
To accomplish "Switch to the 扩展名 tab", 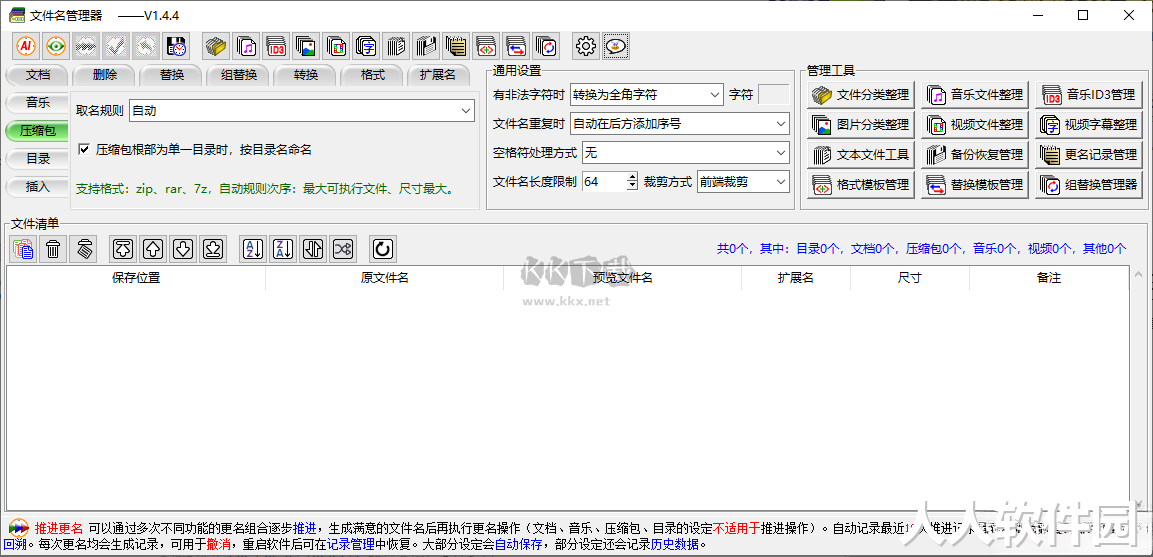I will [438, 75].
